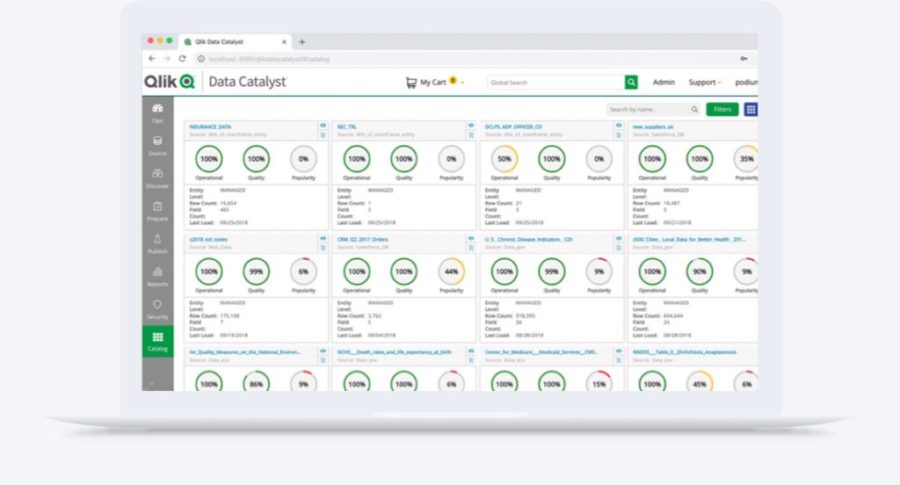This screenshot has width=900, height=485.
Task: Click the 100% Operational gauge on INSURANCE_DATA card
Action: (x=209, y=159)
